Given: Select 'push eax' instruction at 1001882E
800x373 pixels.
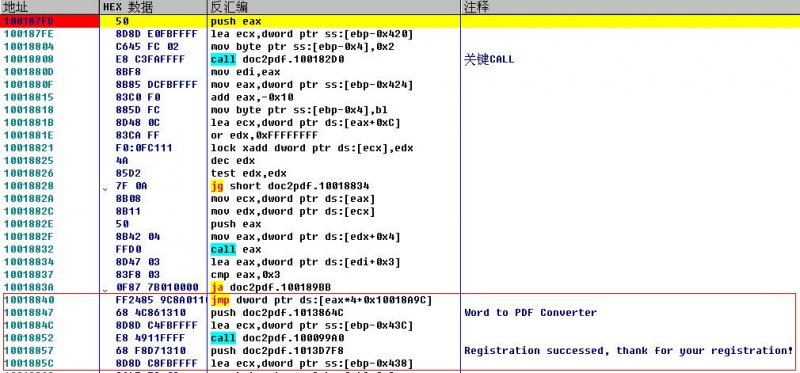Looking at the screenshot, I should click(236, 224).
